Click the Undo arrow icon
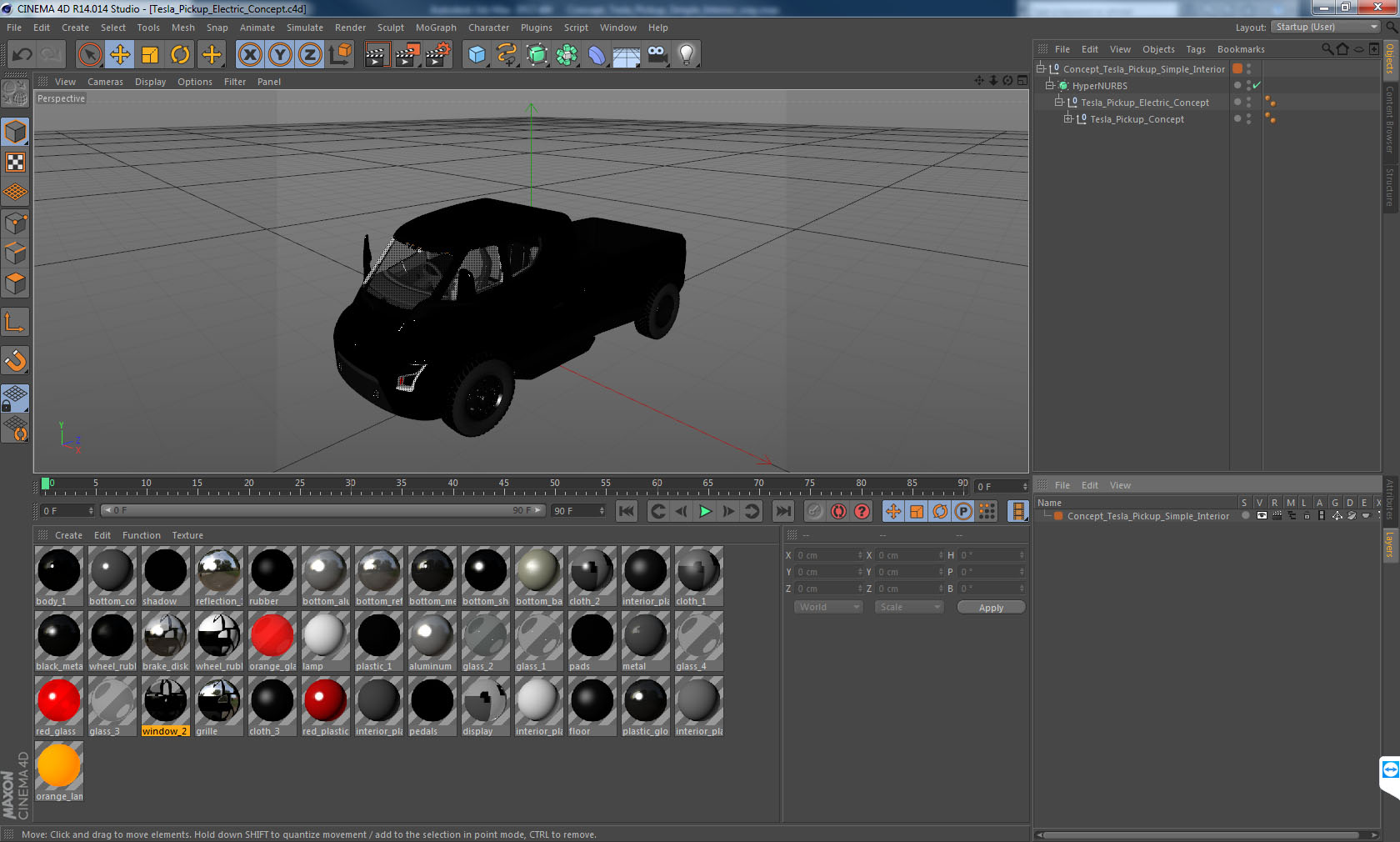The height and width of the screenshot is (842, 1400). pos(22,55)
